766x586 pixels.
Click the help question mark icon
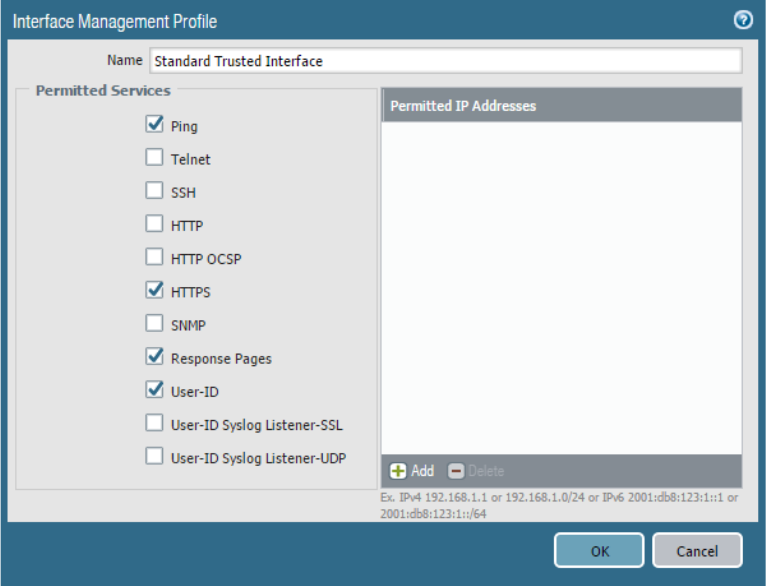(x=743, y=20)
